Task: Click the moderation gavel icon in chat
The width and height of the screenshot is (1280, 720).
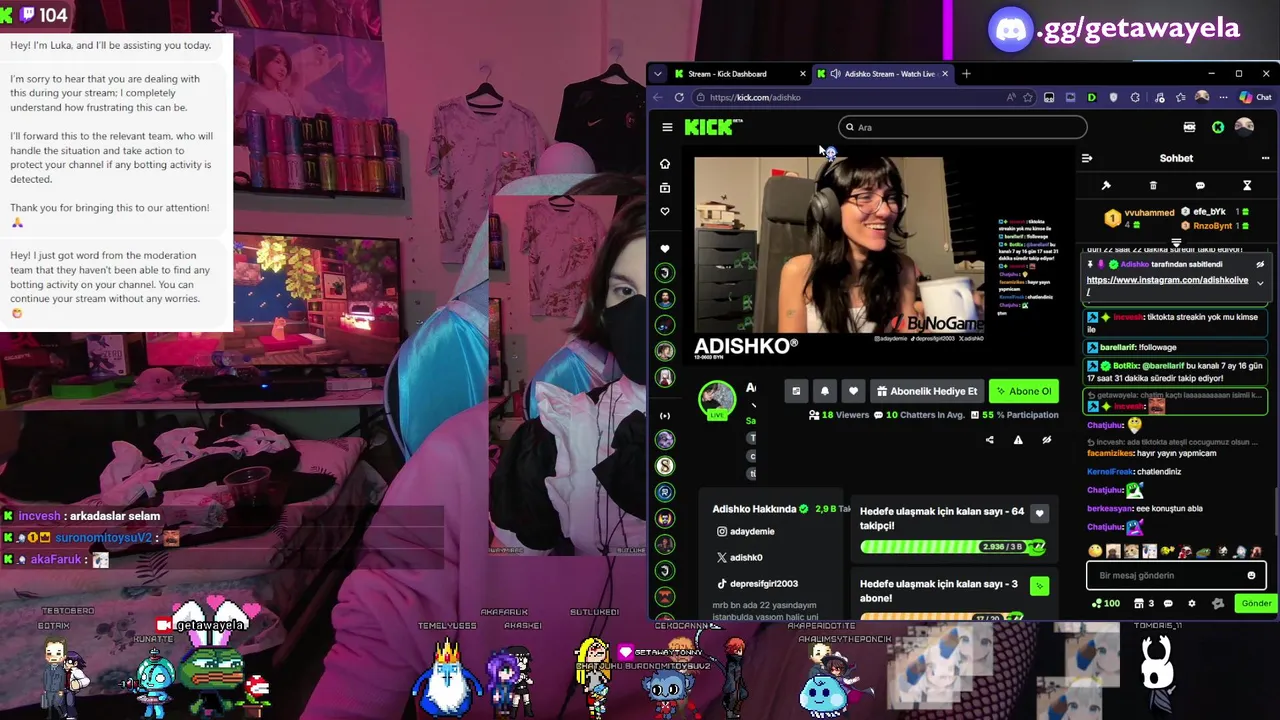Action: [1106, 186]
